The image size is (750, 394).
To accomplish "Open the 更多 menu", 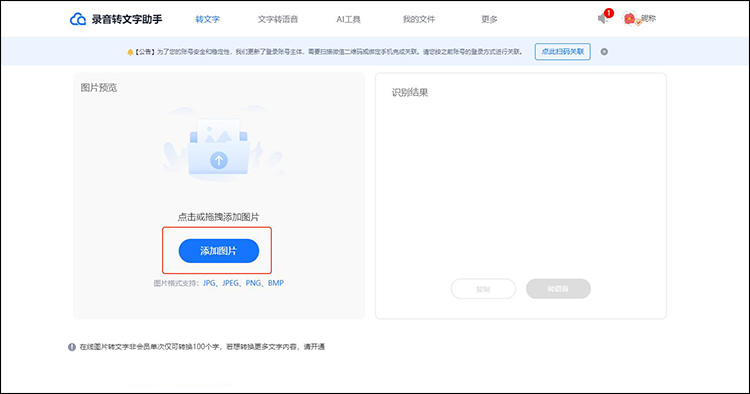I will (x=489, y=19).
